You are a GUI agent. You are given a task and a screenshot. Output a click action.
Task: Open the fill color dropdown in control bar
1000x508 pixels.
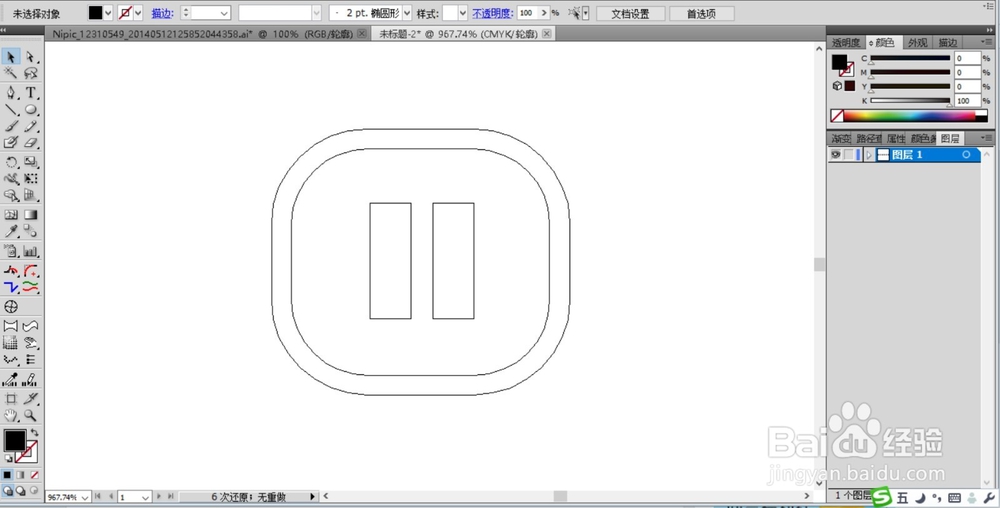click(108, 13)
